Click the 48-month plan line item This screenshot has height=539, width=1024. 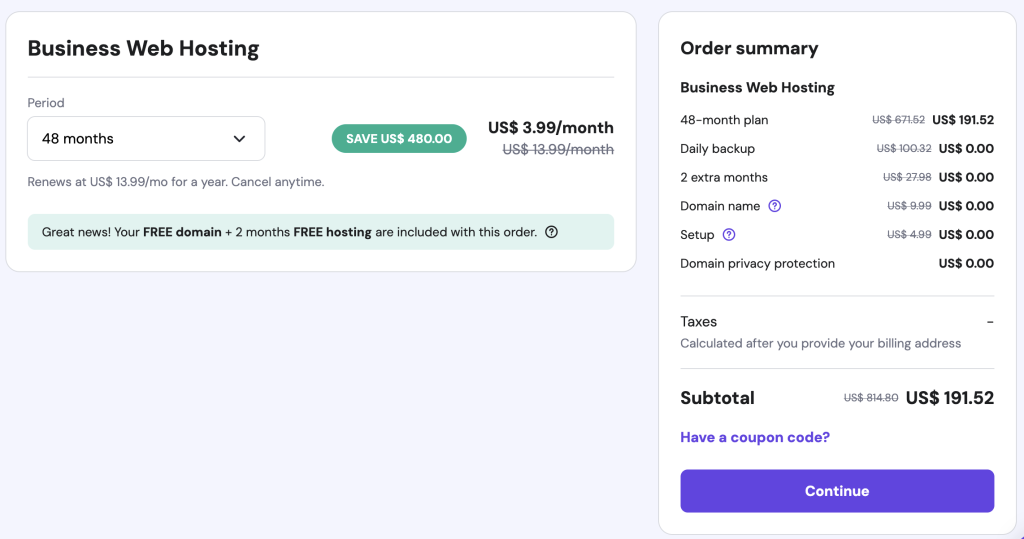coord(724,120)
